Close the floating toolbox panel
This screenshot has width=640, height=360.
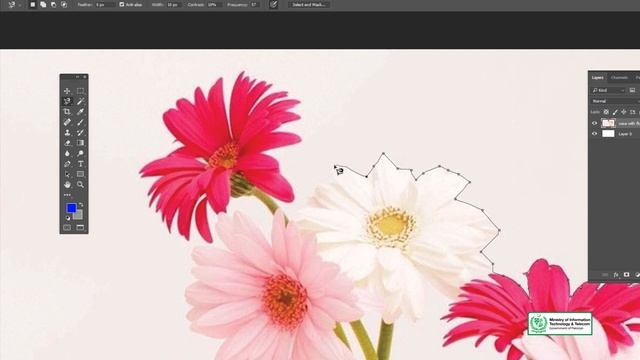(85, 76)
